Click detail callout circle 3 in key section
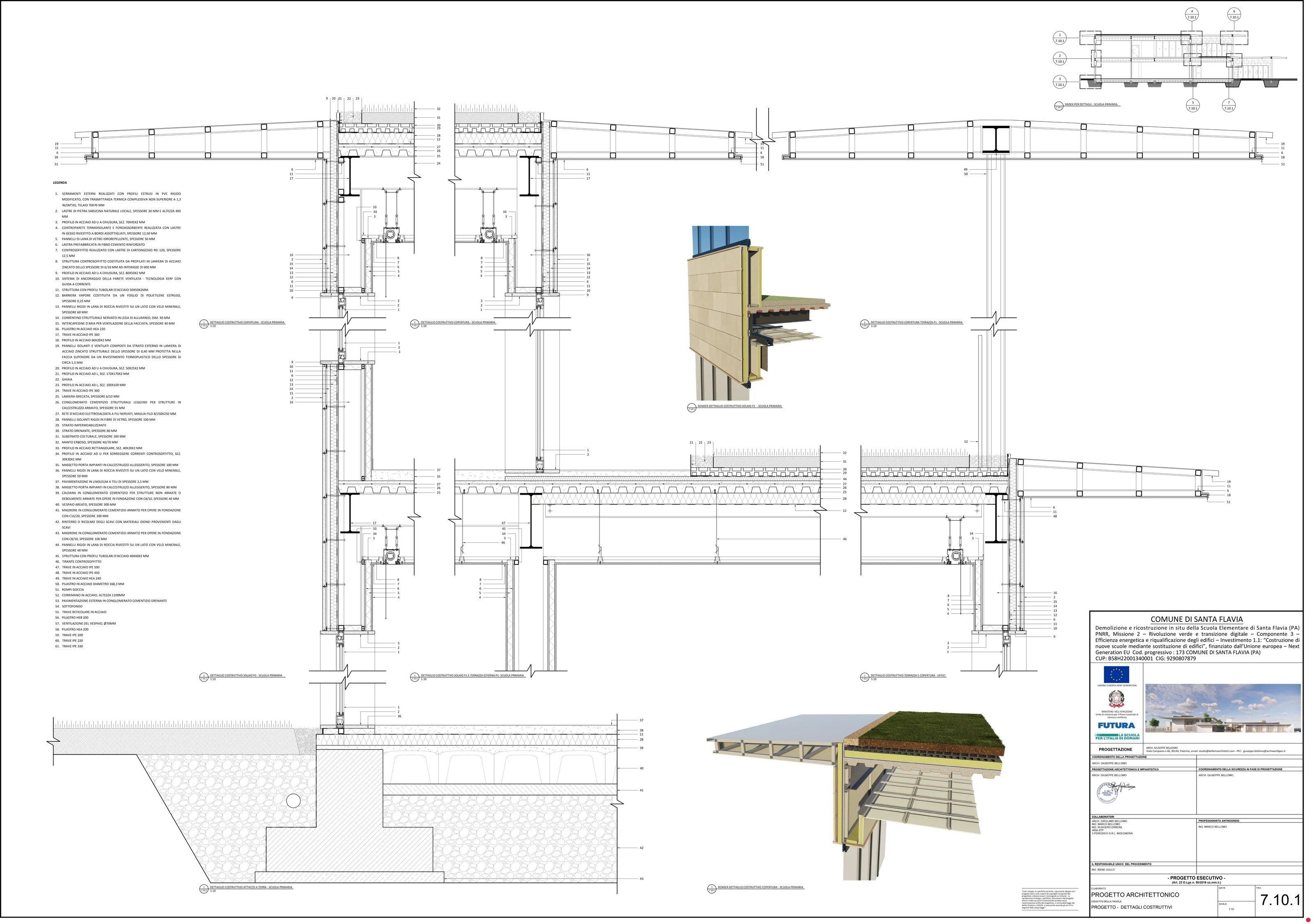This screenshot has width=1314, height=924. (x=1059, y=82)
